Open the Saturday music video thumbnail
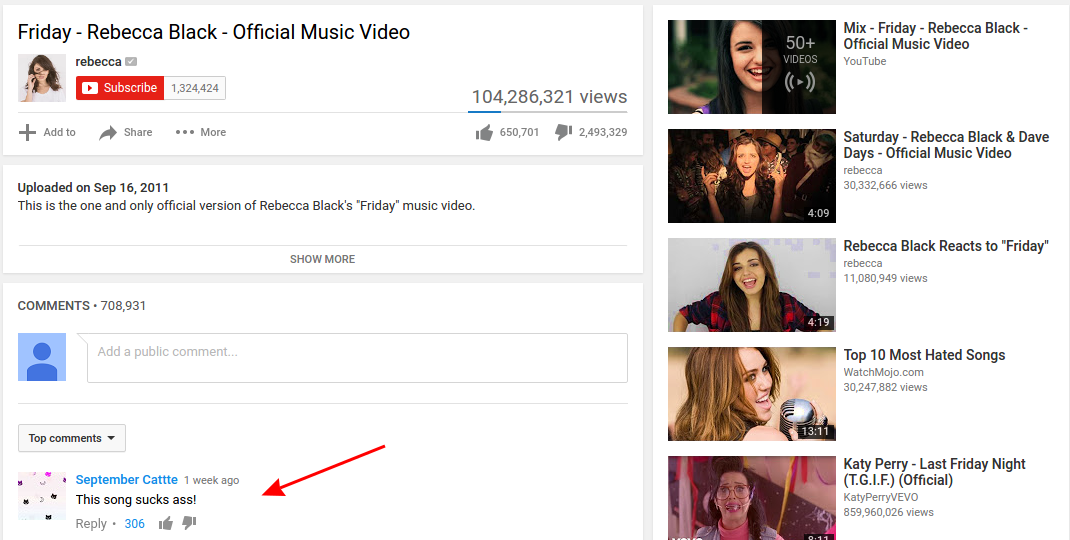The height and width of the screenshot is (540, 1070). click(x=751, y=176)
